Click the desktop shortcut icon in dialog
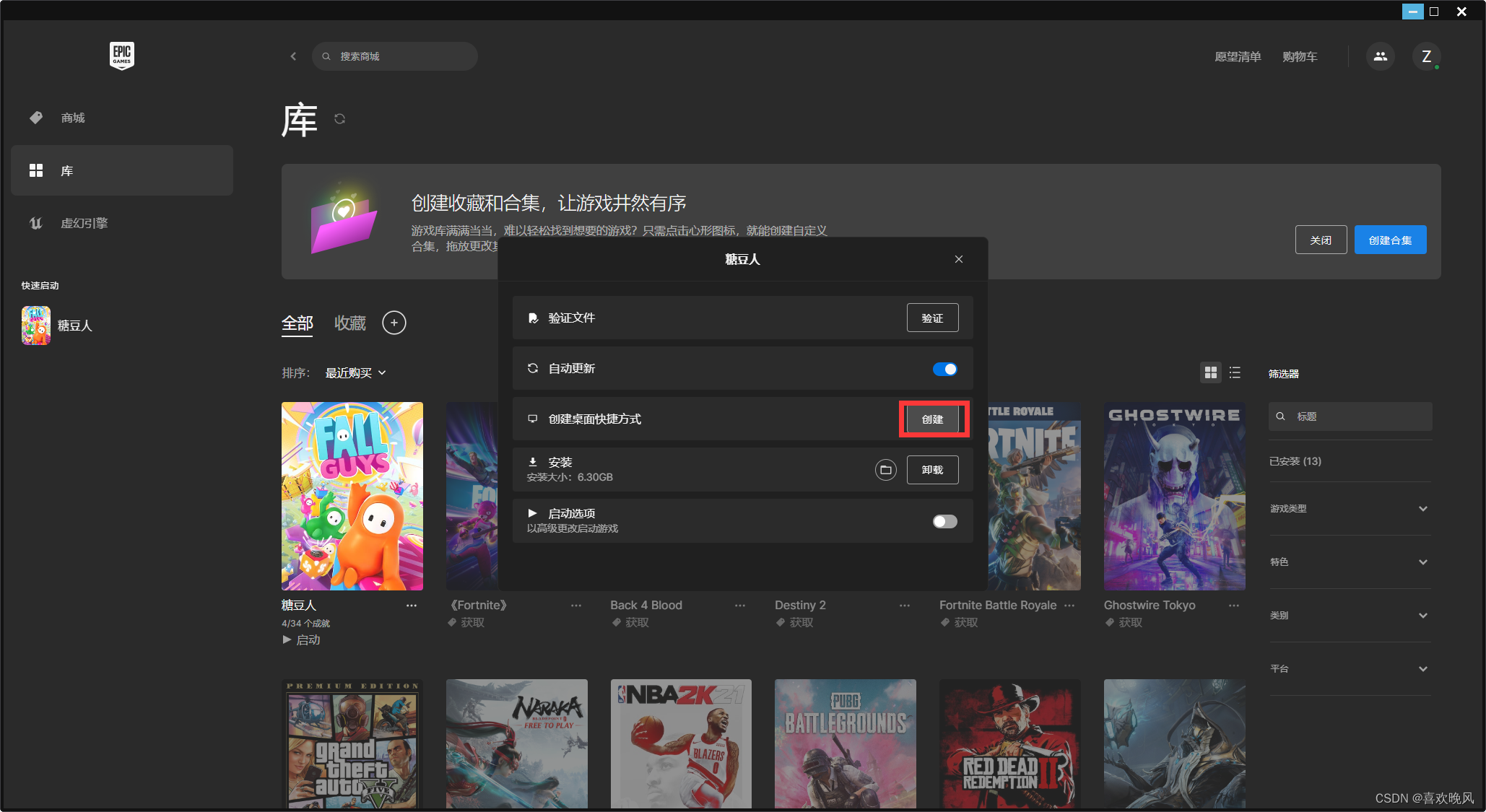The height and width of the screenshot is (812, 1486). (533, 419)
